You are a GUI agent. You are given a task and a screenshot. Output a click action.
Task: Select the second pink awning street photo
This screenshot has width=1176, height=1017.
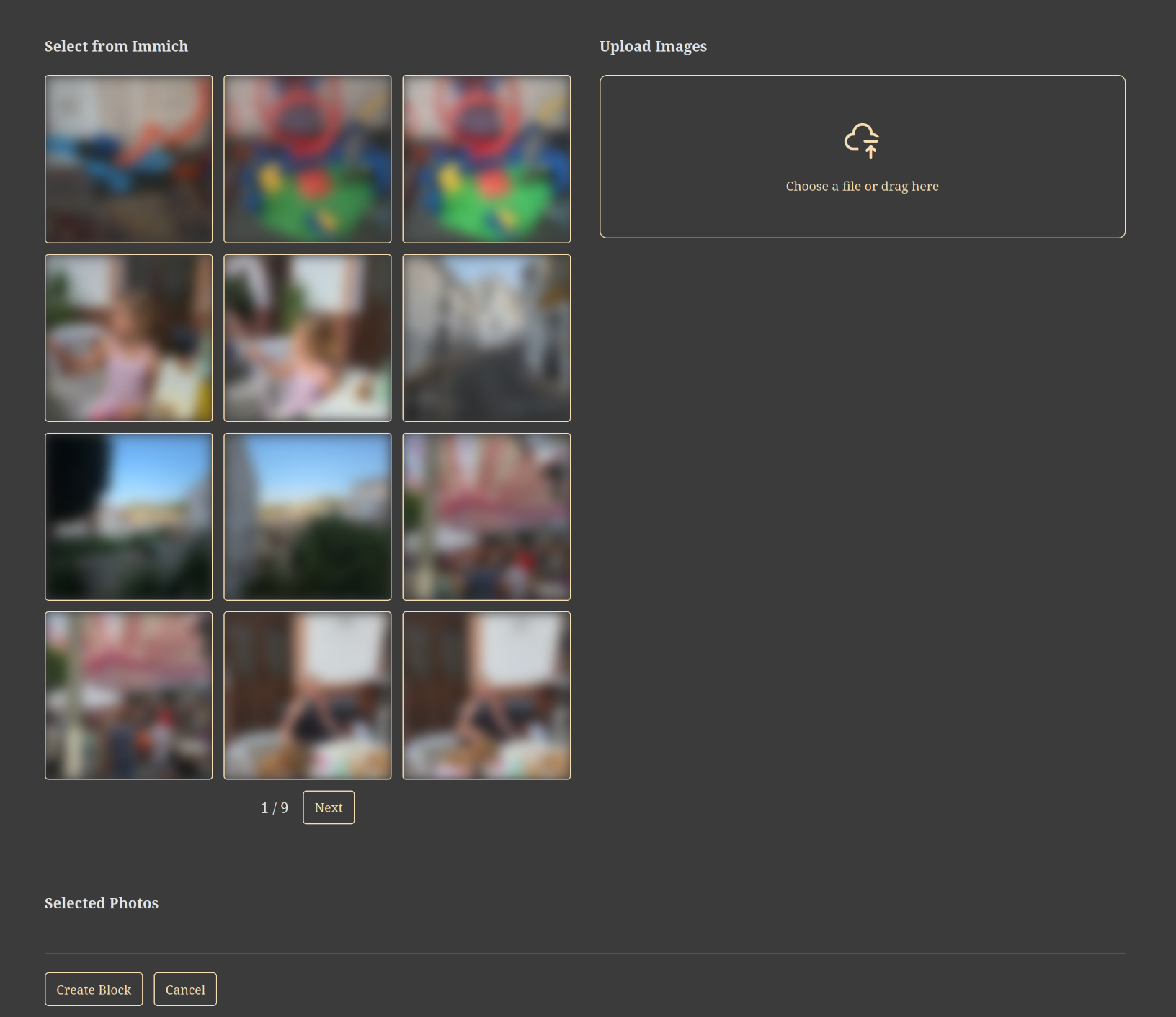click(x=129, y=696)
